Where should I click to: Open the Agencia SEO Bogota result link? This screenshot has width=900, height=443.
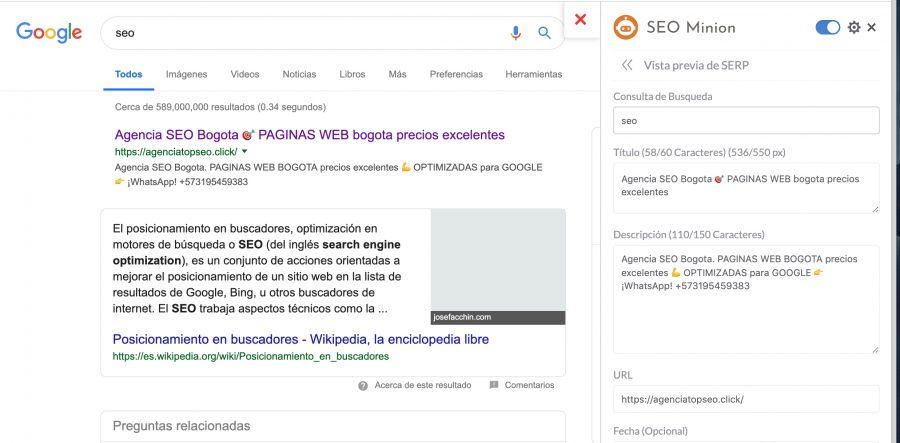[x=309, y=134]
